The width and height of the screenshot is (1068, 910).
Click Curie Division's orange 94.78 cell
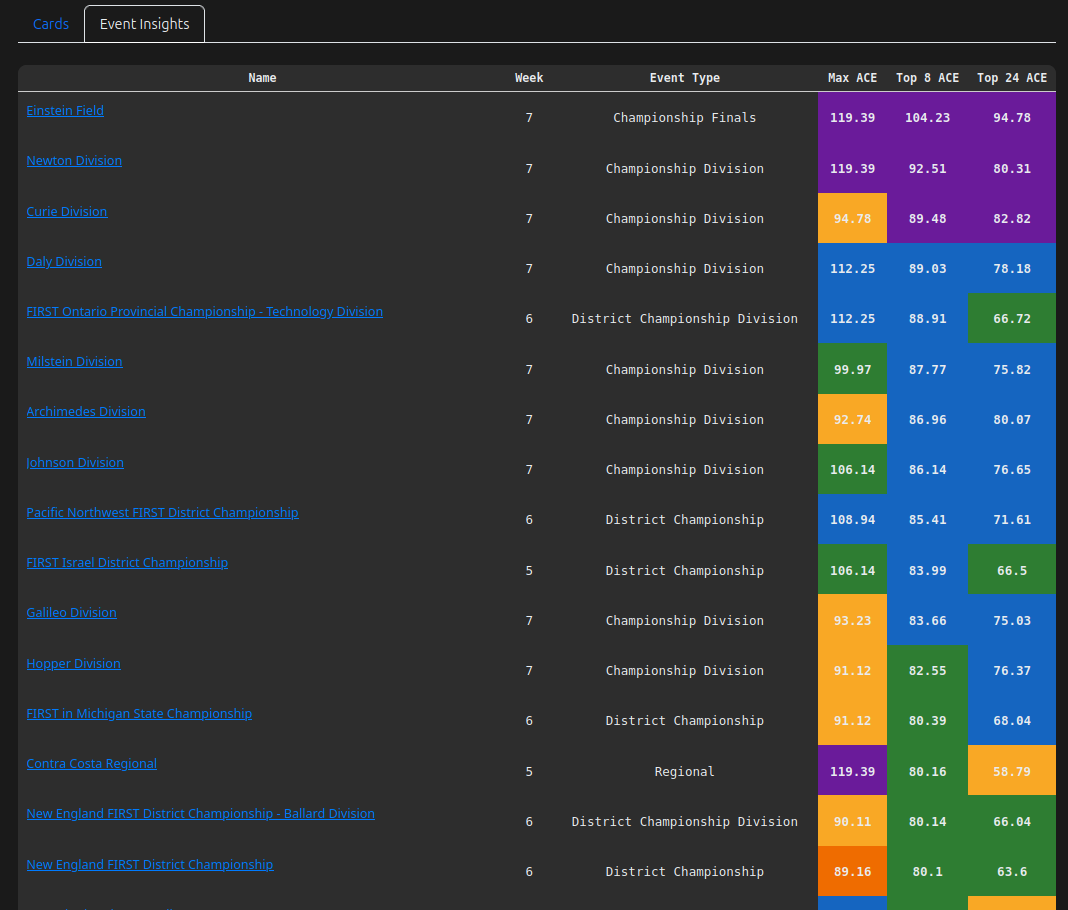coord(852,218)
